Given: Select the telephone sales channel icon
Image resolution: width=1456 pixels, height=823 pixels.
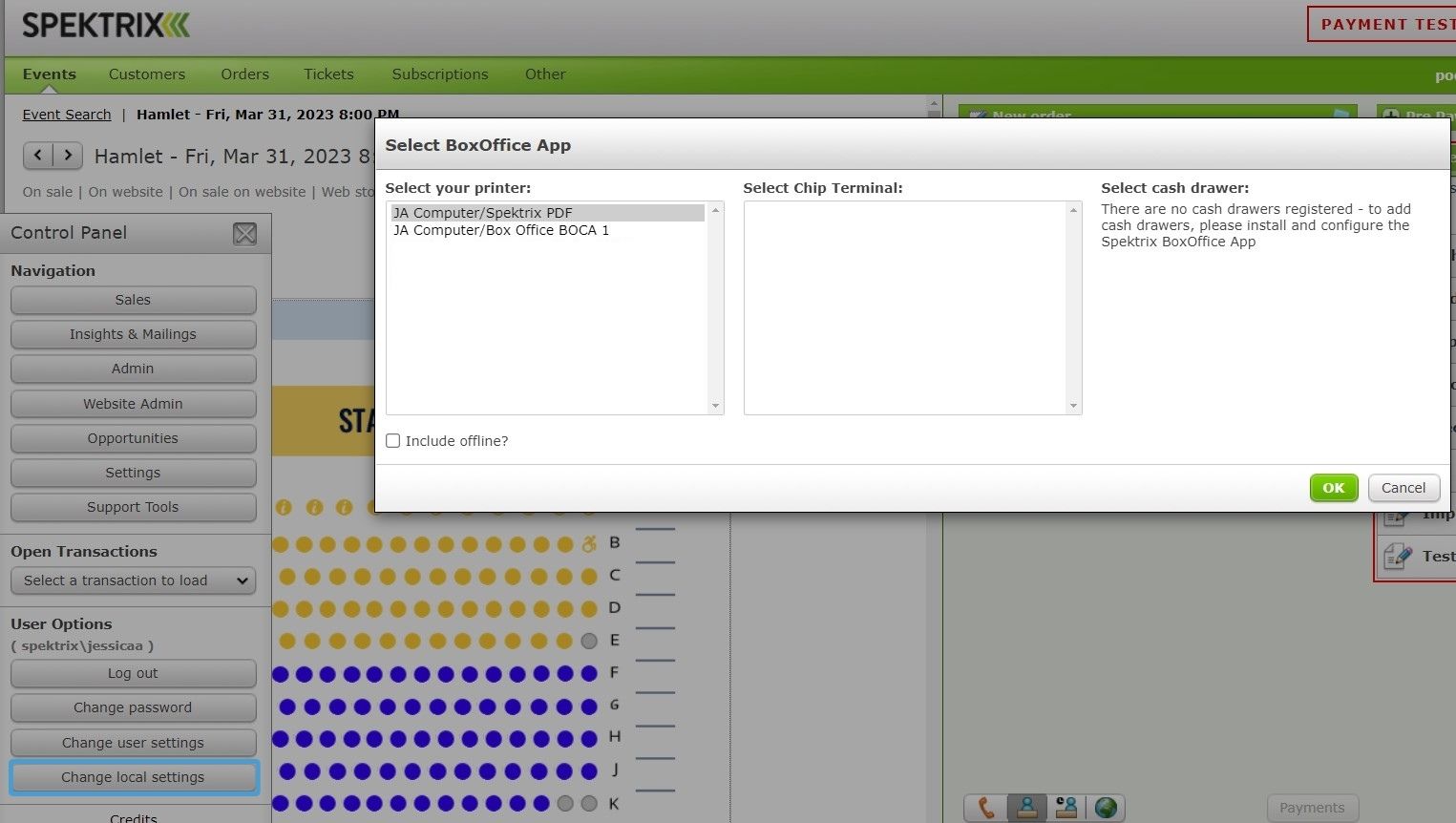Looking at the screenshot, I should coord(986,808).
